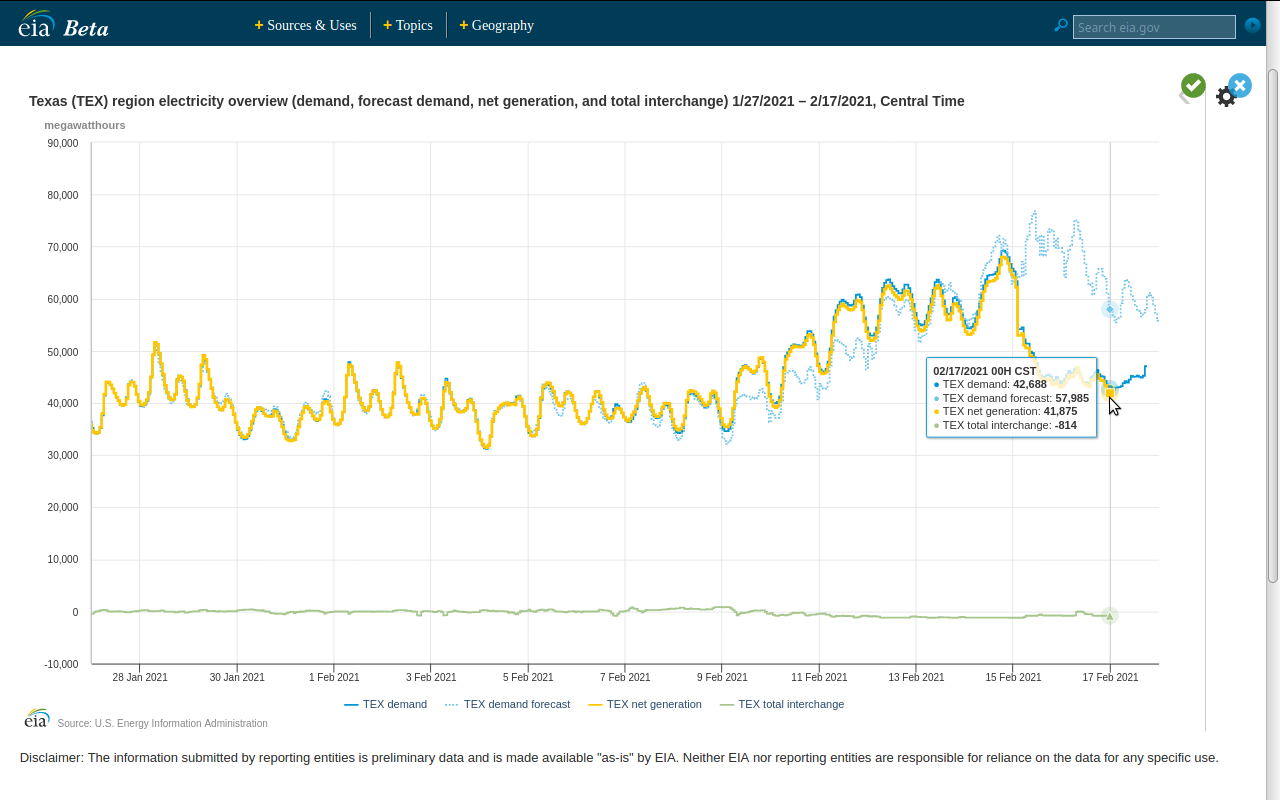Click the "50,000" y-axis label

63,351
